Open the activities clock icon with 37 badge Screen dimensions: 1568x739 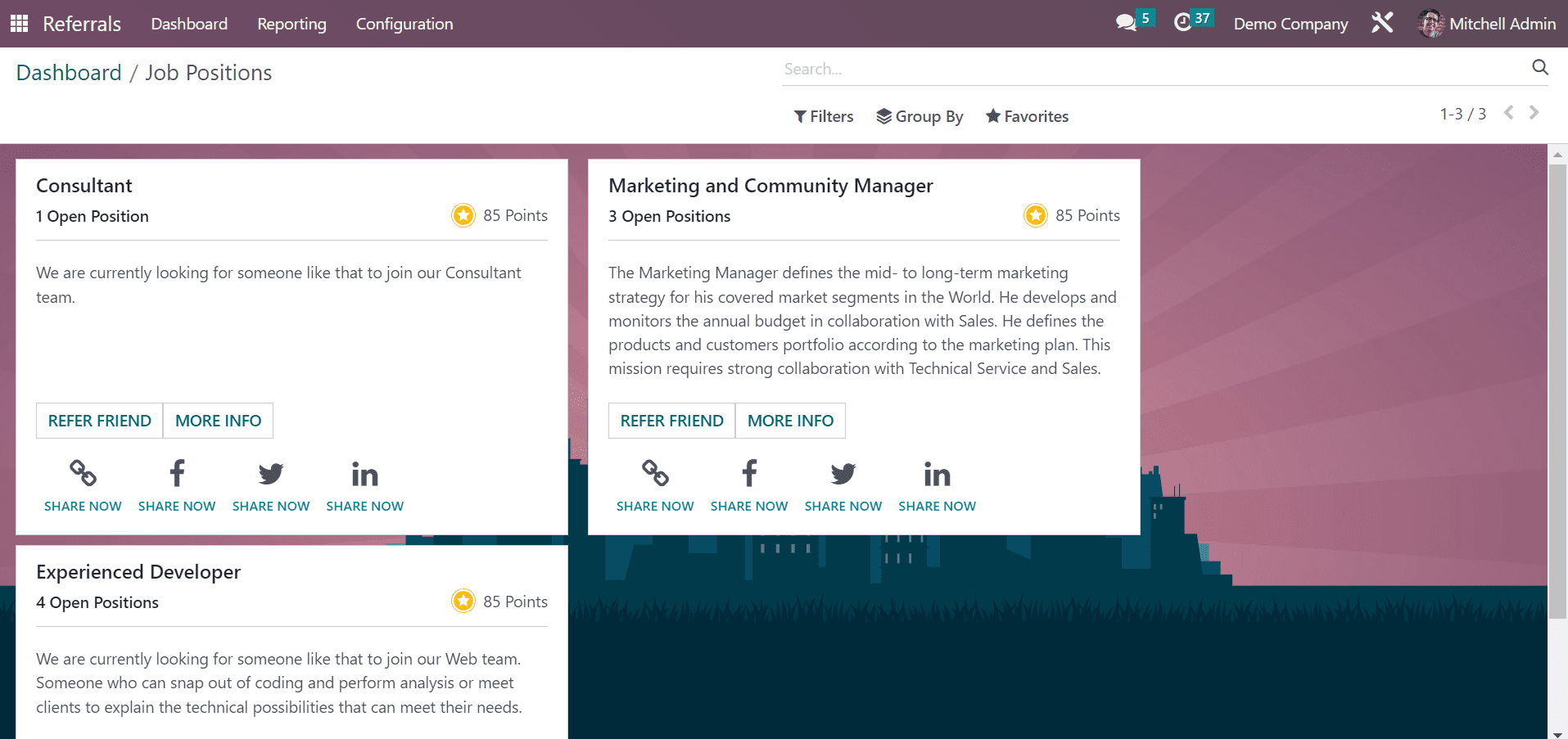pyautogui.click(x=1193, y=21)
